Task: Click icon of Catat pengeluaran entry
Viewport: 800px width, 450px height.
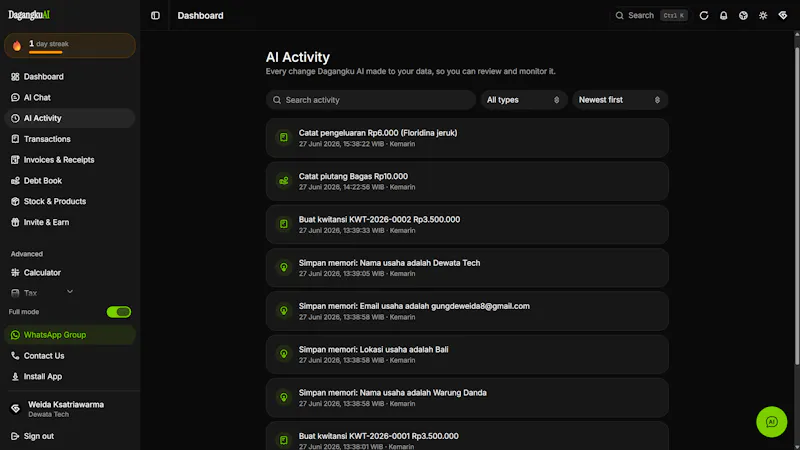Action: coord(284,138)
